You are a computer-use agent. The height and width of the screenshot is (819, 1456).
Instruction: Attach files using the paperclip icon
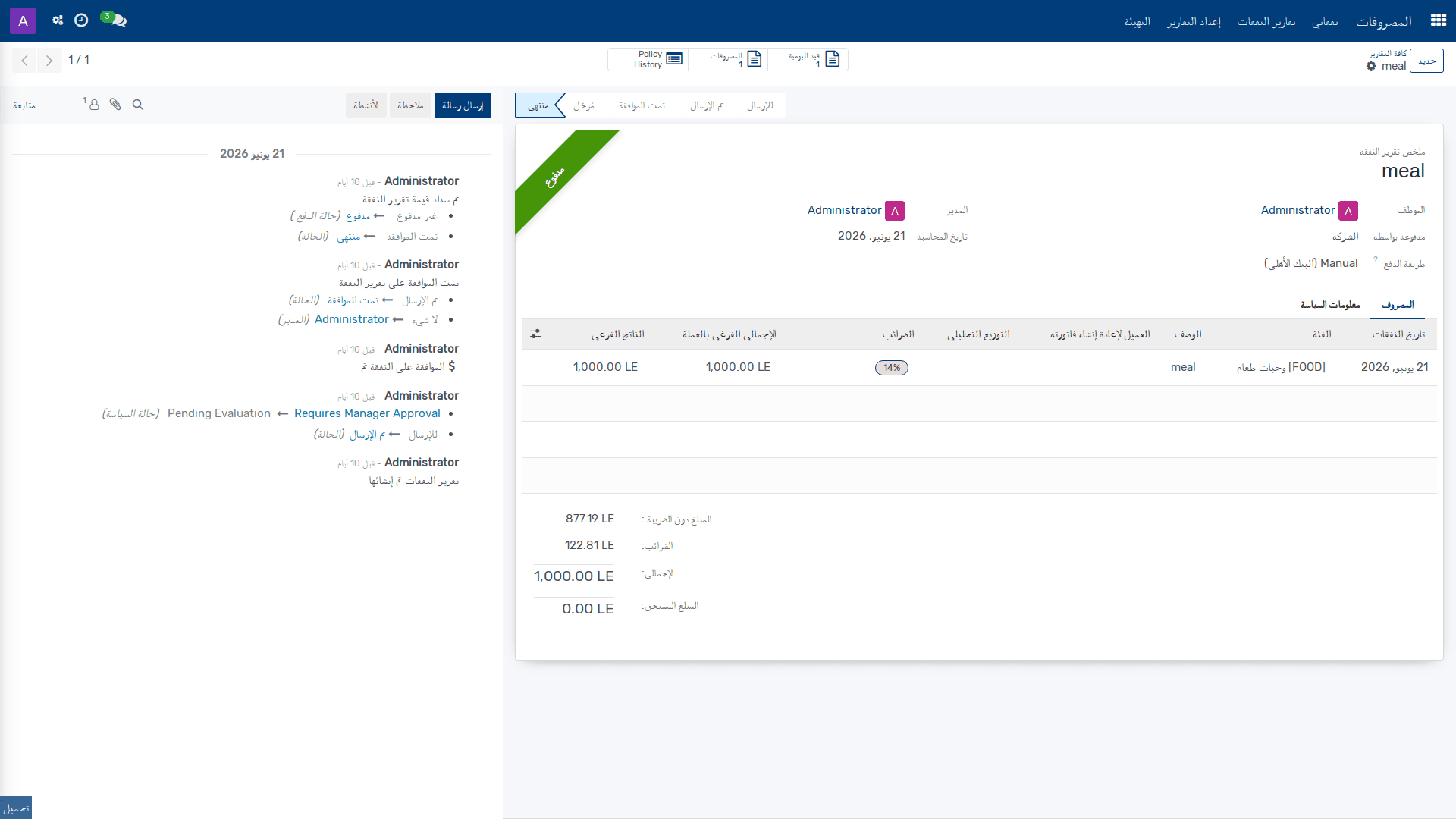[x=115, y=105]
